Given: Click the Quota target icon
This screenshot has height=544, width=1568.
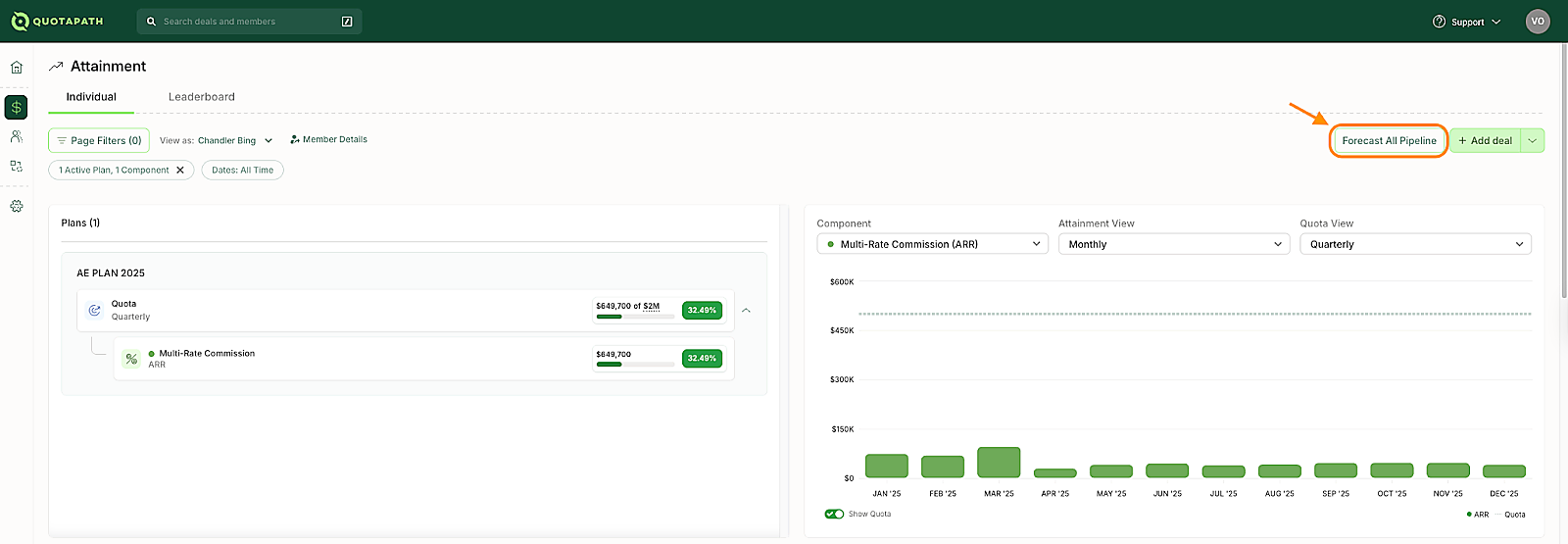Looking at the screenshot, I should tap(95, 310).
